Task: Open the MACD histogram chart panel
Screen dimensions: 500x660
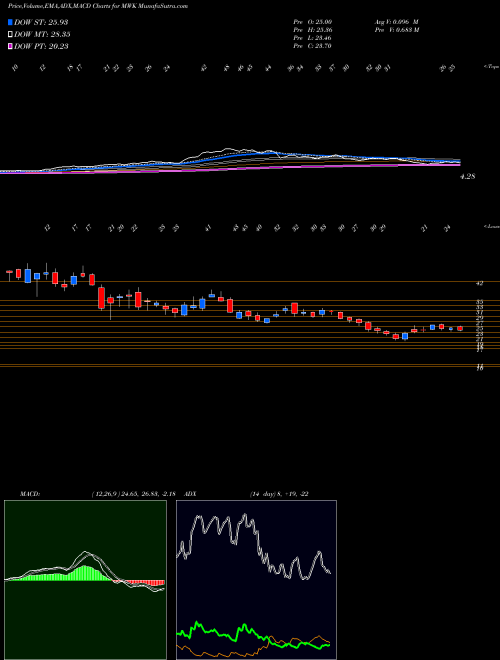Action: pyautogui.click(x=85, y=580)
